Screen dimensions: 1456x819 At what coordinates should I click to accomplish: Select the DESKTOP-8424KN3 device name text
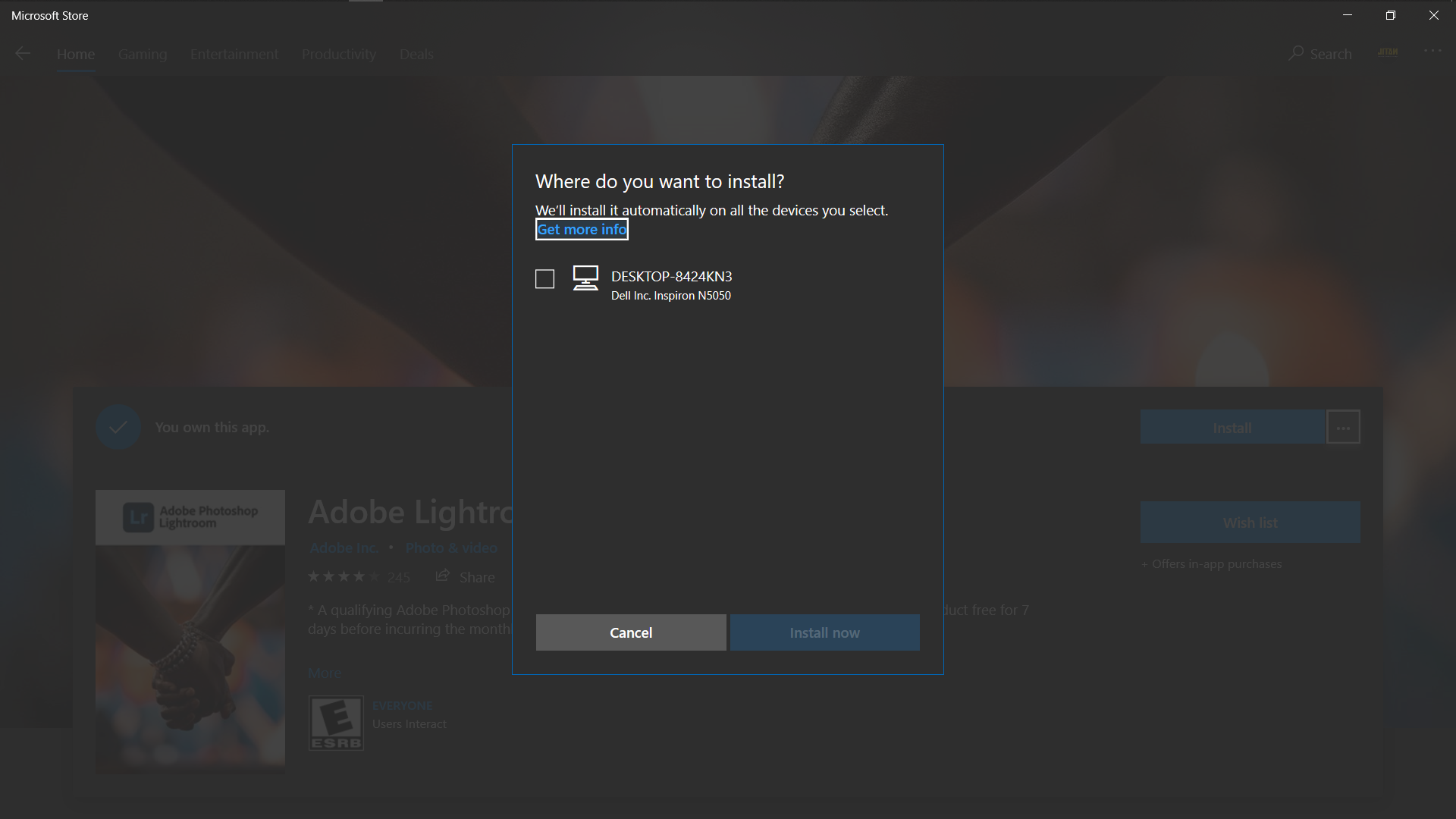[672, 276]
